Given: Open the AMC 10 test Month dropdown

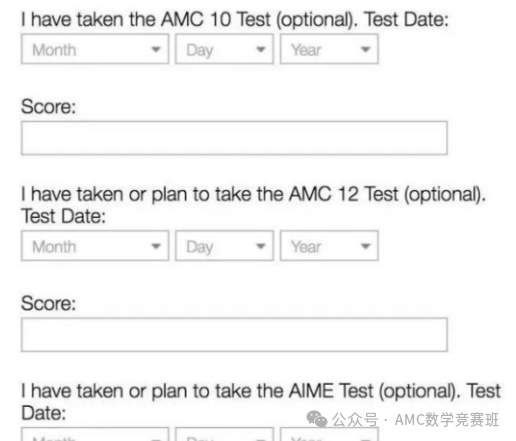Looking at the screenshot, I should pyautogui.click(x=95, y=49).
